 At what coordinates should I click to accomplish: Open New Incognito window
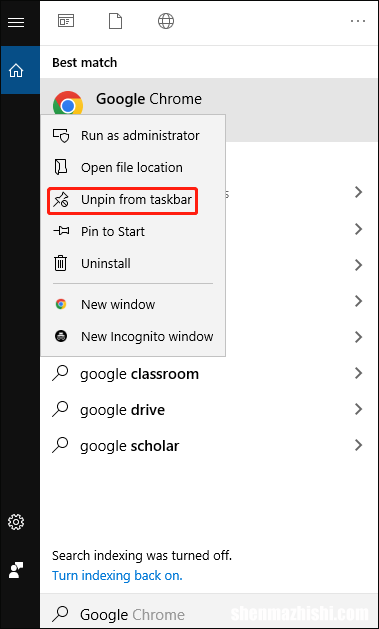pyautogui.click(x=133, y=336)
